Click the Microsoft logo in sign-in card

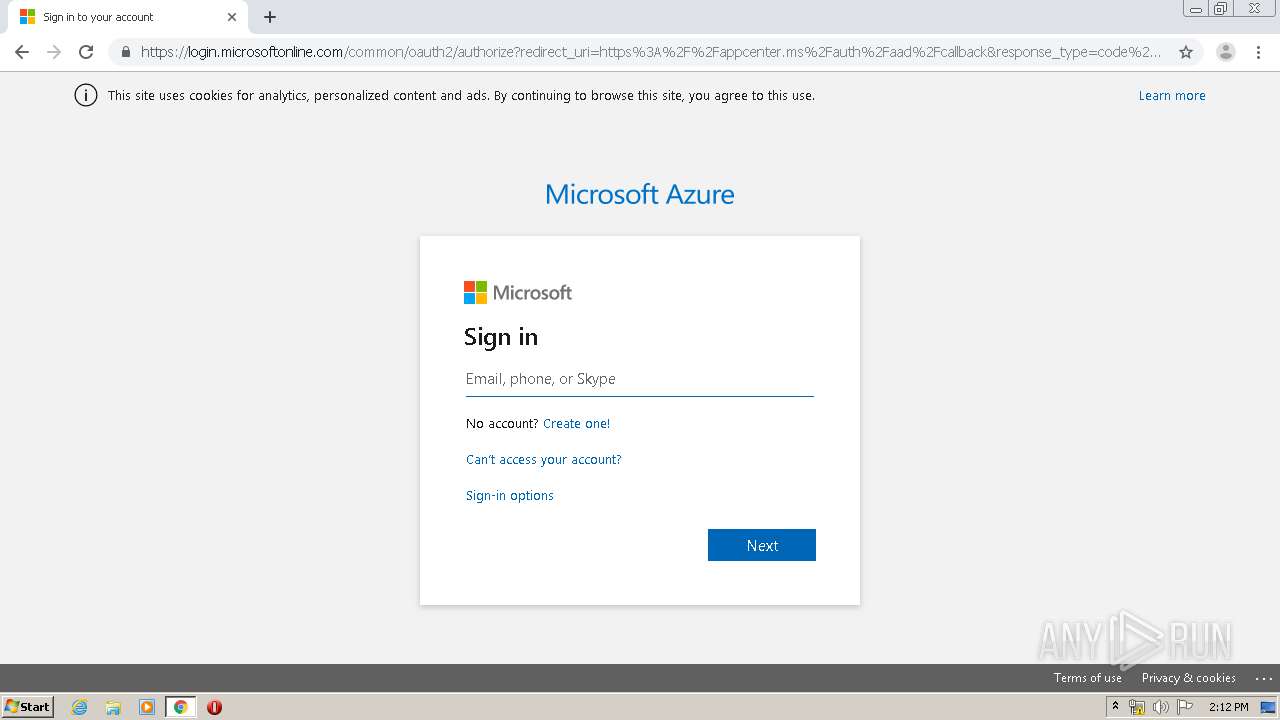pos(518,292)
